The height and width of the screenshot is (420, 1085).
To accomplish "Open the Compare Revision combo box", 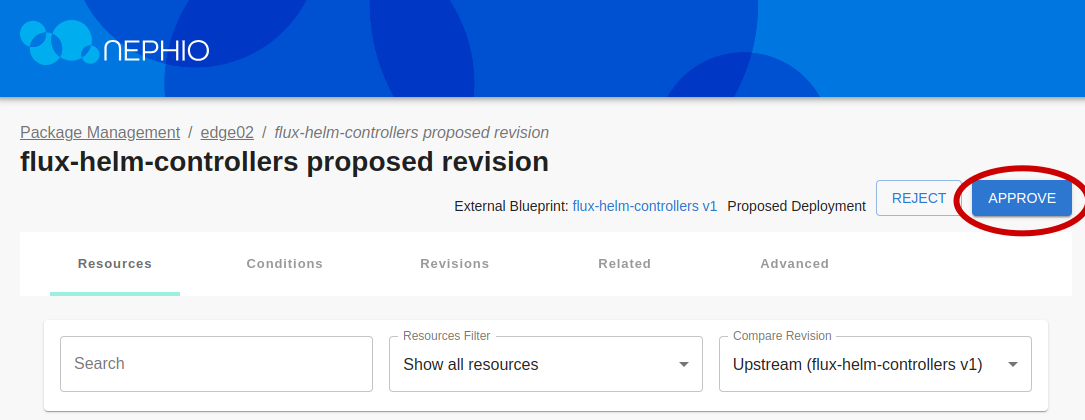I will point(860,364).
